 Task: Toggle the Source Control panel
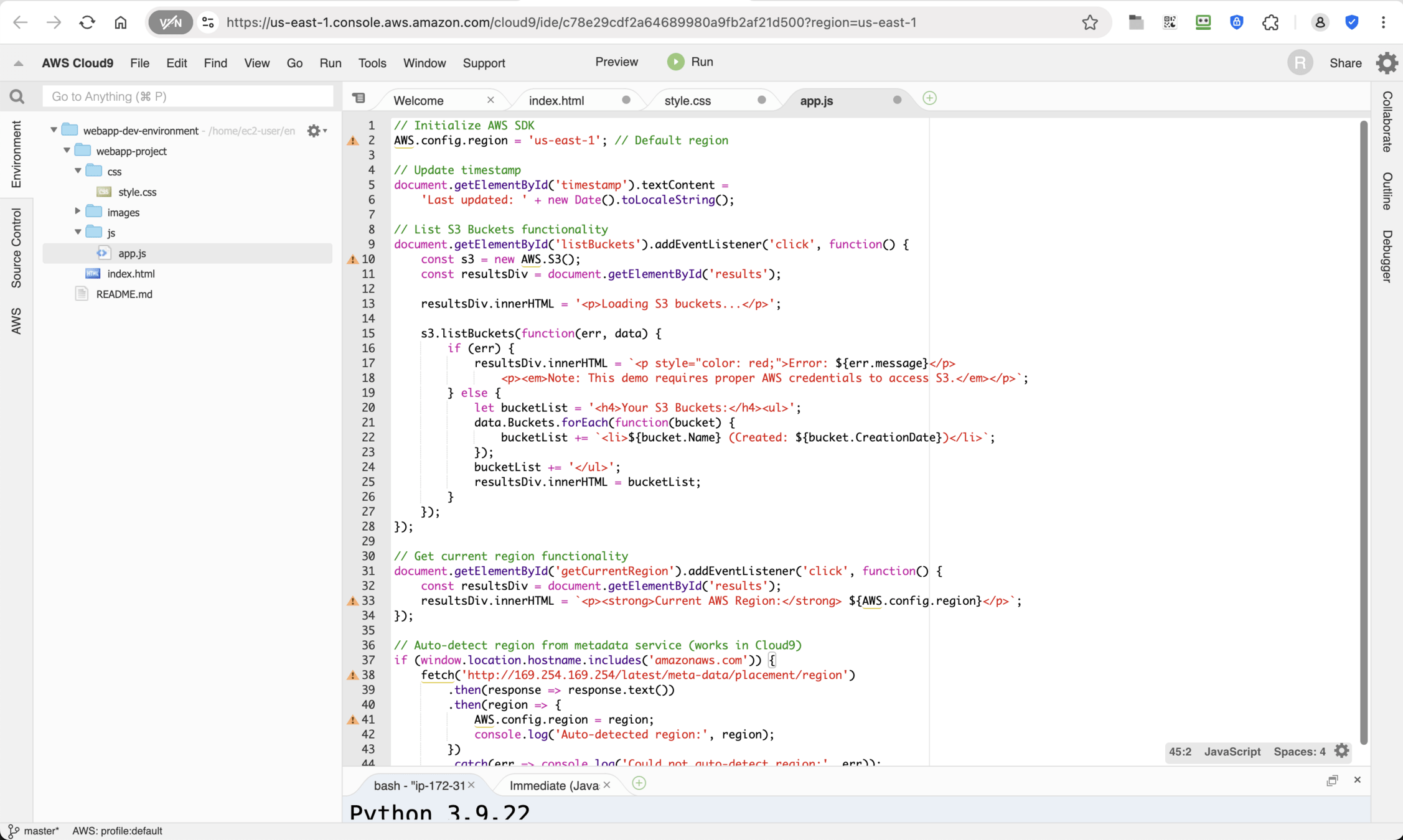pyautogui.click(x=16, y=248)
